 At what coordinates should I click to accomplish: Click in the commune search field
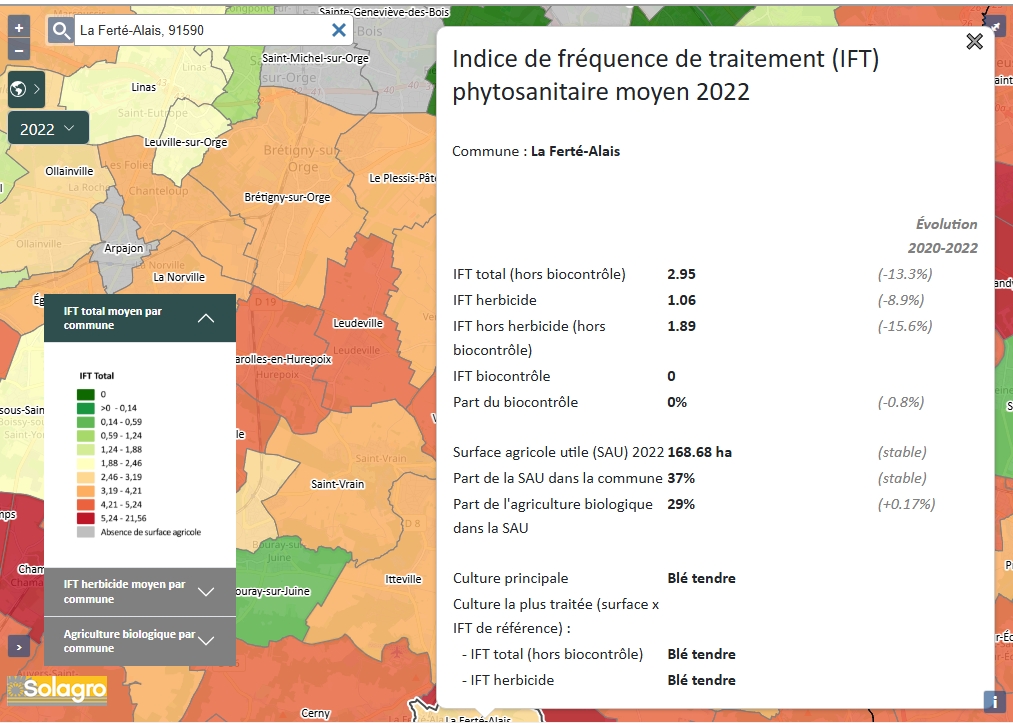coord(200,30)
